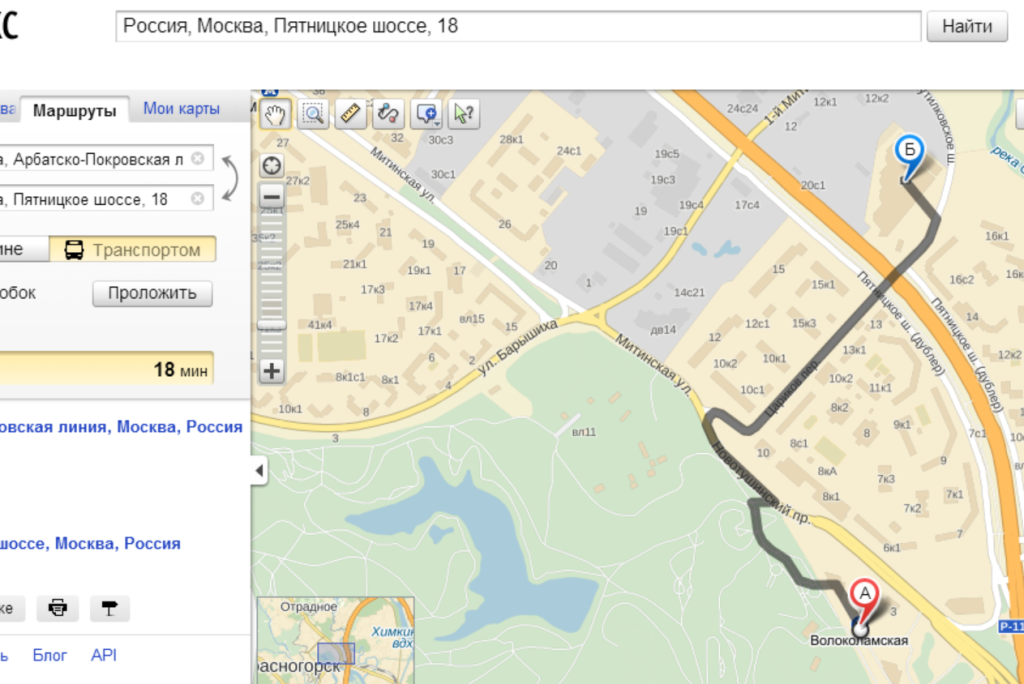Zoom out with the minus button
This screenshot has height=684, width=1024.
pos(272,196)
